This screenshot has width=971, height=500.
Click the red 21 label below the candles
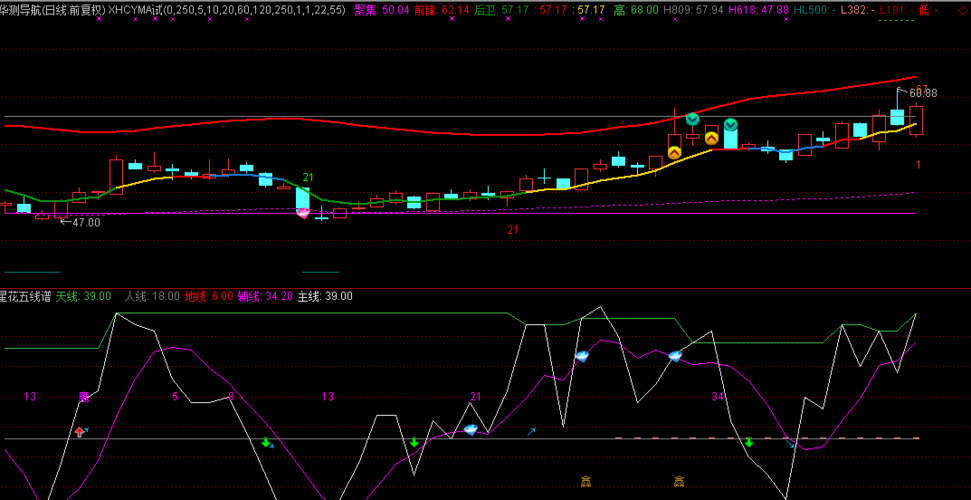click(513, 230)
